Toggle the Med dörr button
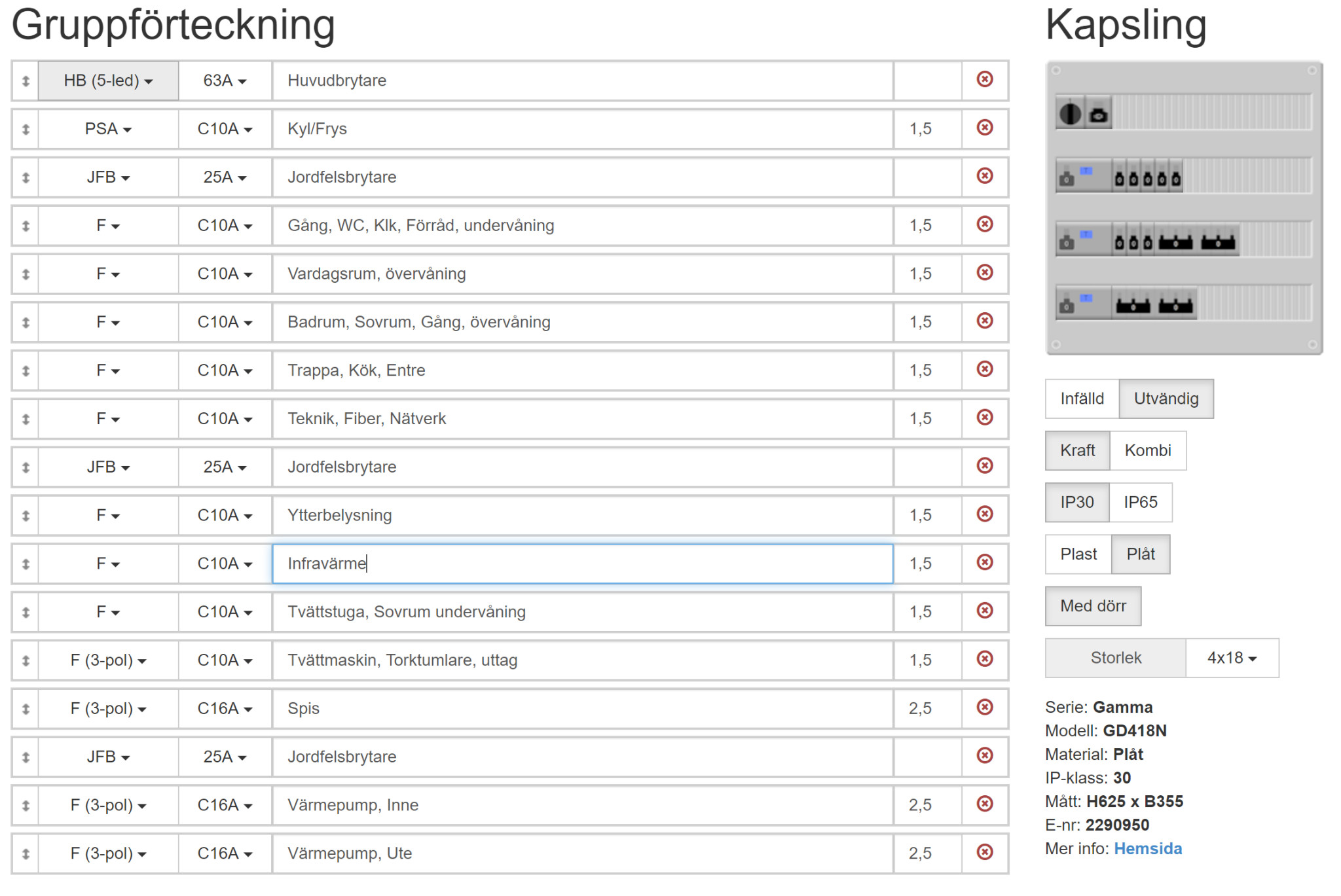Viewport: 1341px width, 896px height. 1093,606
